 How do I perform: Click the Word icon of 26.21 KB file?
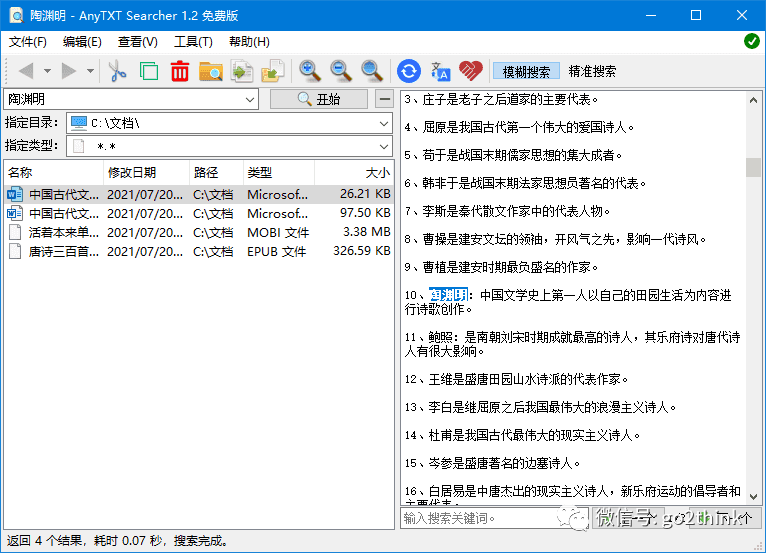[15, 194]
